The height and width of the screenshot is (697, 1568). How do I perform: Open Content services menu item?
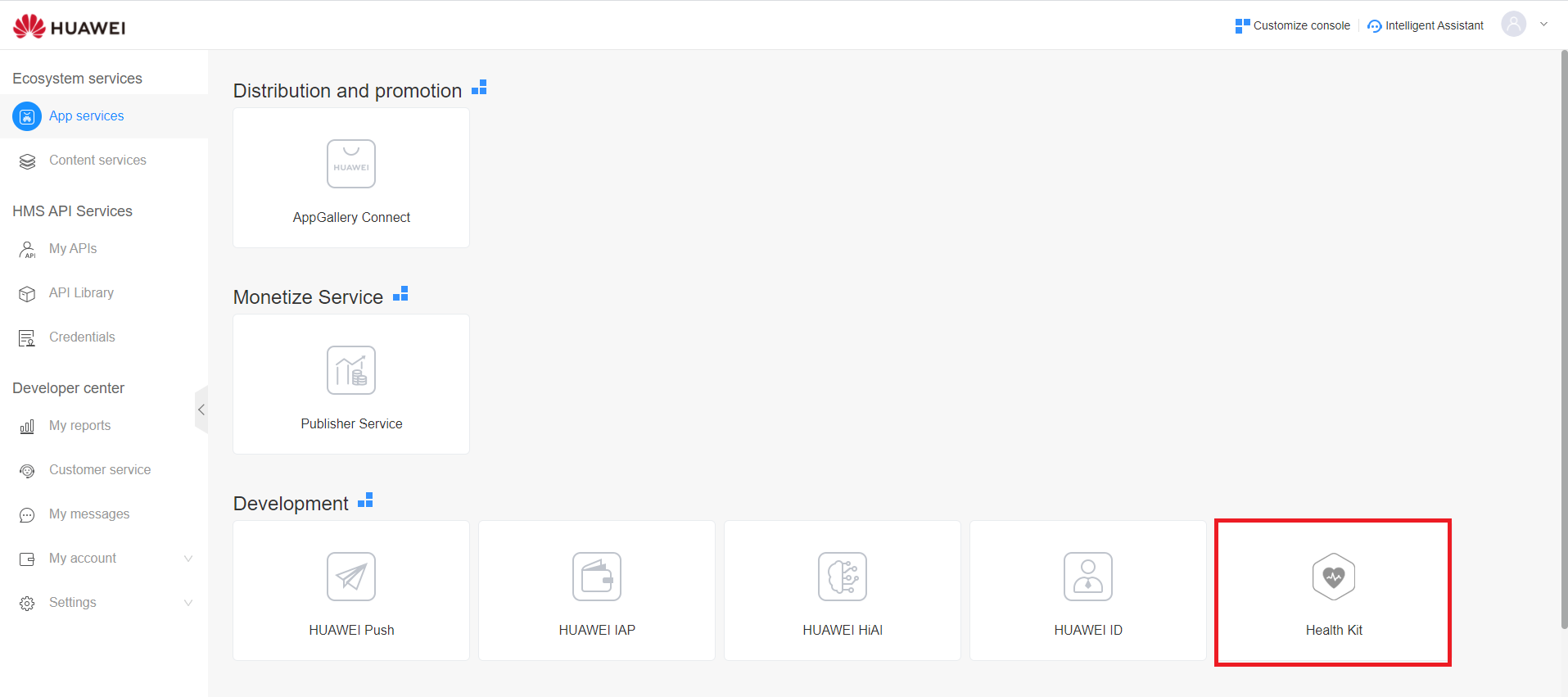[104, 161]
